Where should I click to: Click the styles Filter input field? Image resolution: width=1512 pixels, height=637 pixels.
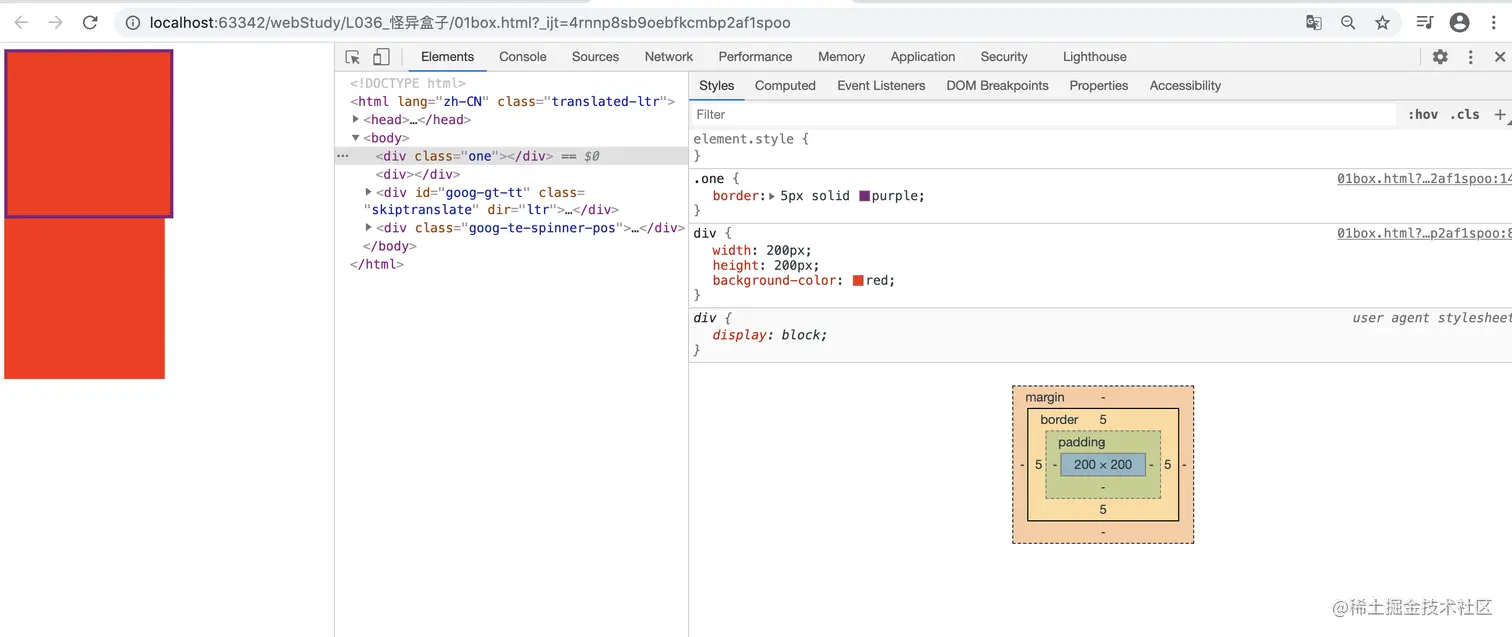tap(1043, 114)
